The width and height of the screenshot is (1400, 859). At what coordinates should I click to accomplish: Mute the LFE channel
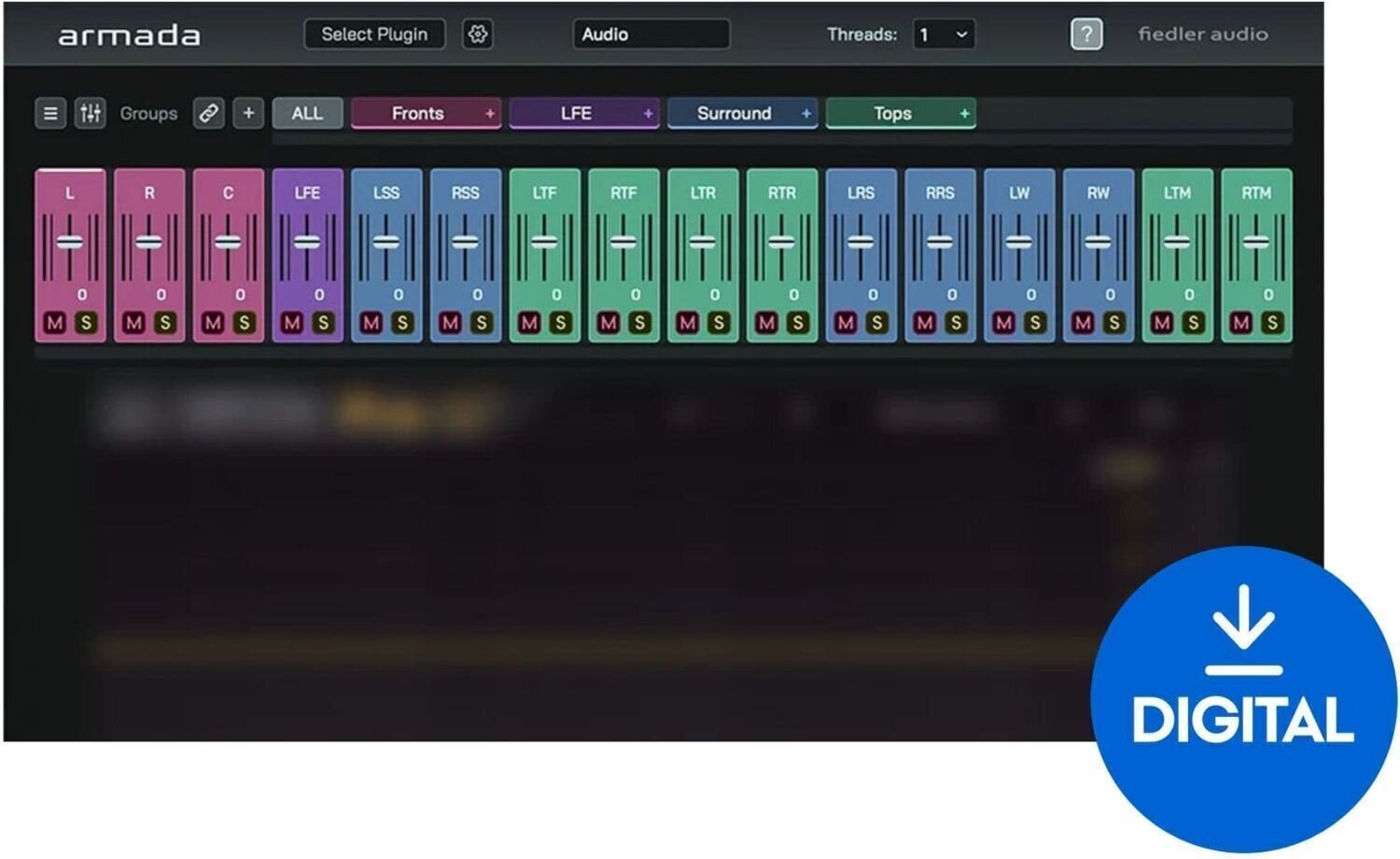click(292, 322)
